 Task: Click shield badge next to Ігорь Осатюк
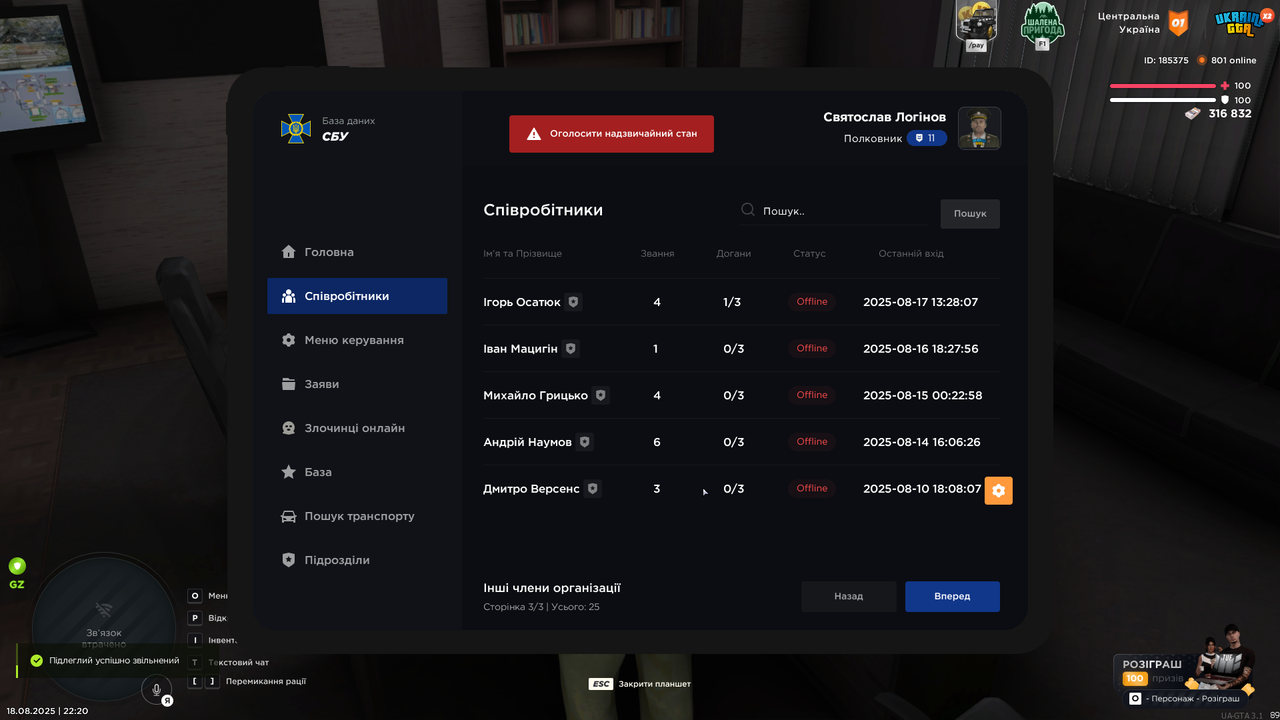pyautogui.click(x=573, y=302)
